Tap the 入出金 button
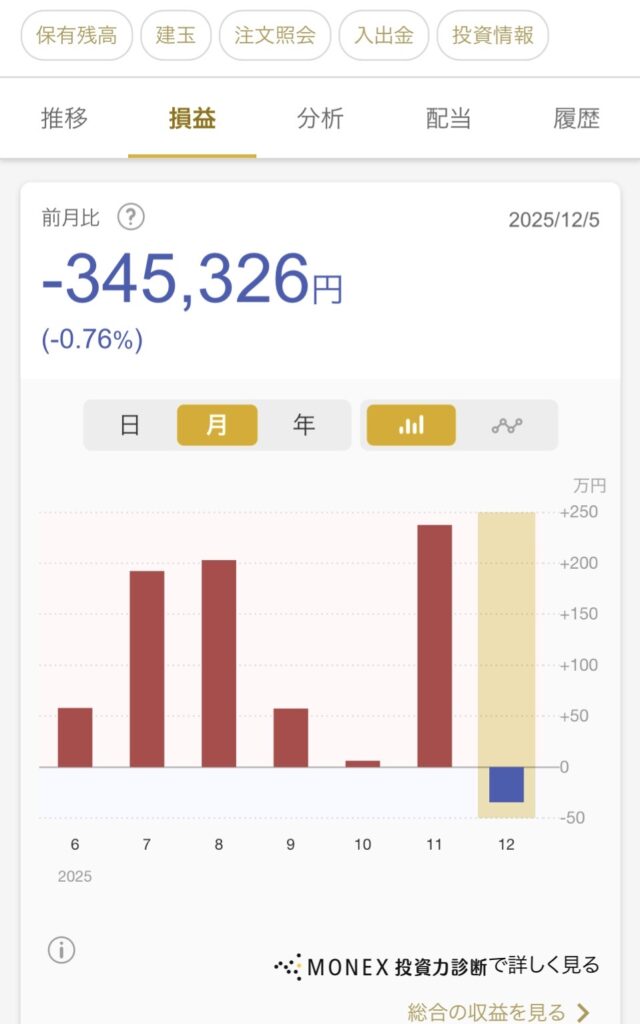640x1024 pixels. [384, 36]
